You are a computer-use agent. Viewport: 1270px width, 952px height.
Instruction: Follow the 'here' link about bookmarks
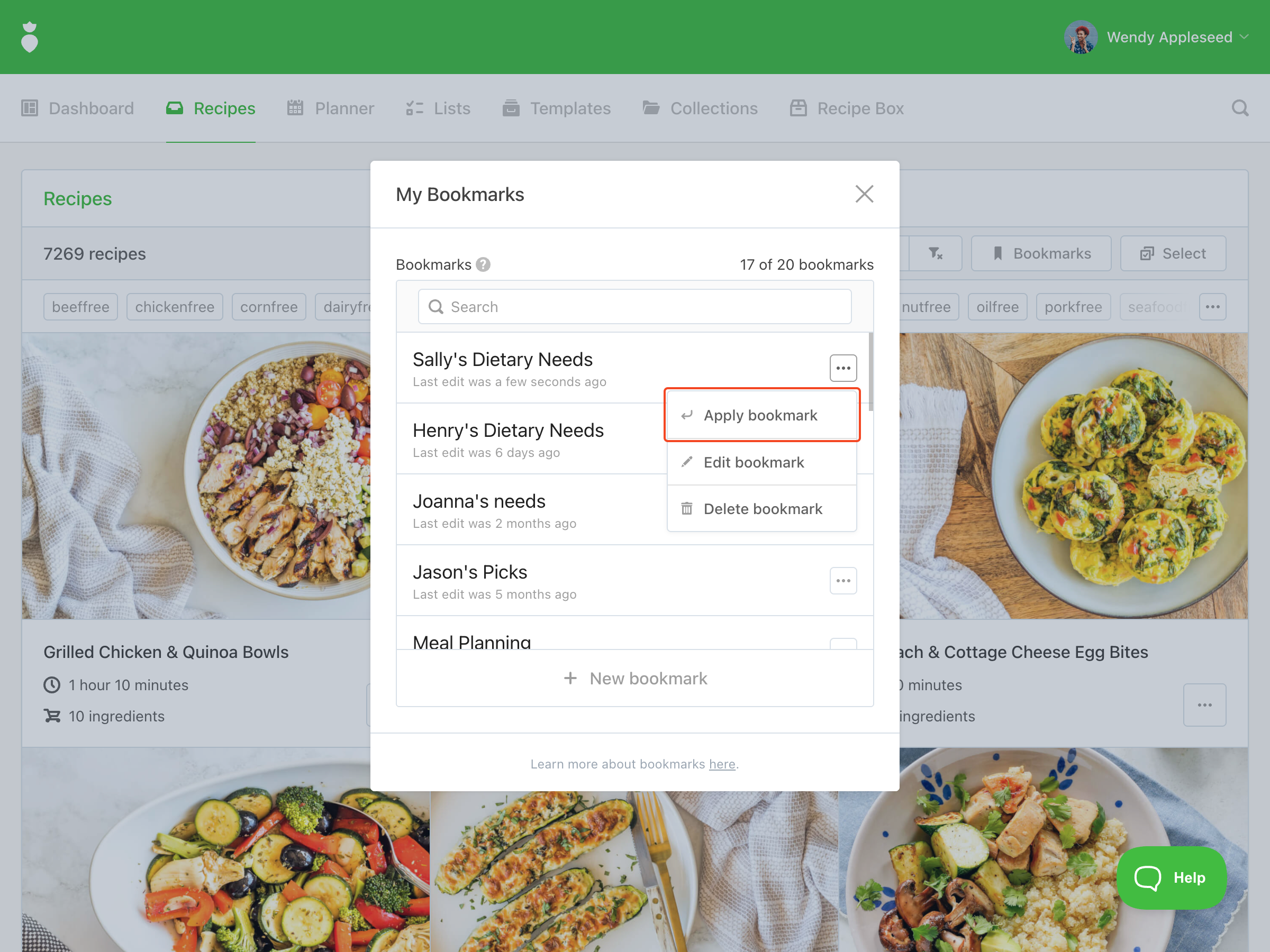pyautogui.click(x=722, y=764)
